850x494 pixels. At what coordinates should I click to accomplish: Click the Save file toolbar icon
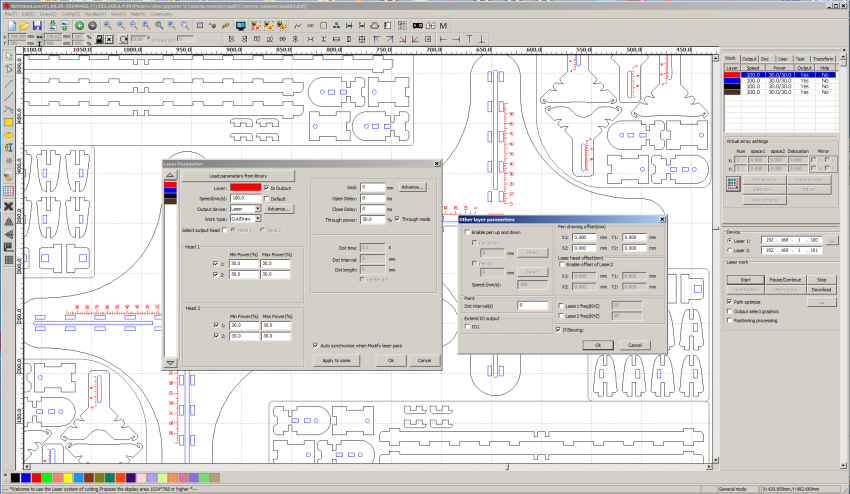(x=37, y=25)
